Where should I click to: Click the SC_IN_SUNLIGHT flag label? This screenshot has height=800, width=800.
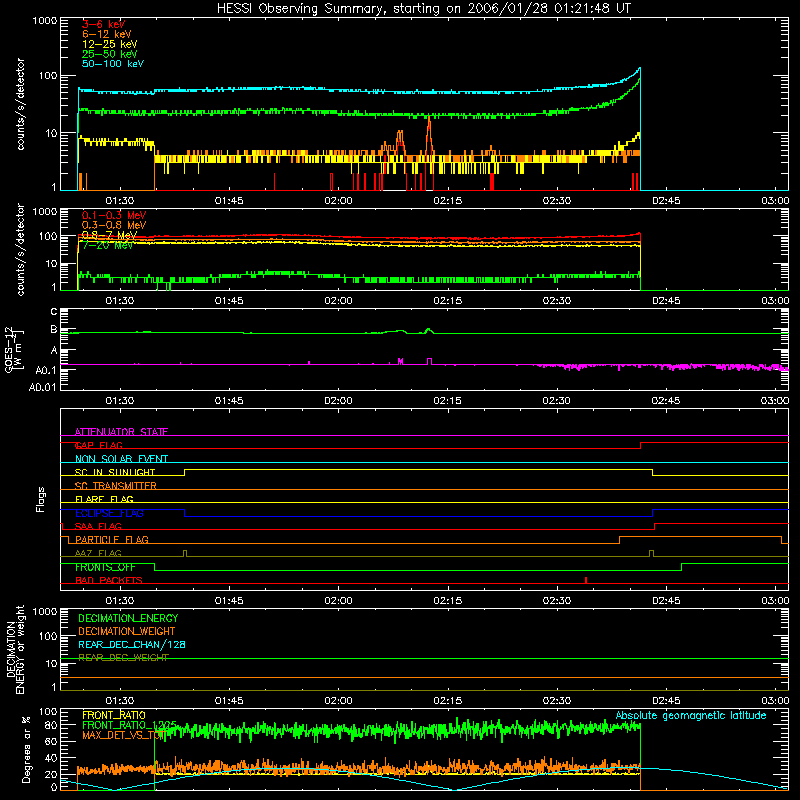tap(115, 472)
